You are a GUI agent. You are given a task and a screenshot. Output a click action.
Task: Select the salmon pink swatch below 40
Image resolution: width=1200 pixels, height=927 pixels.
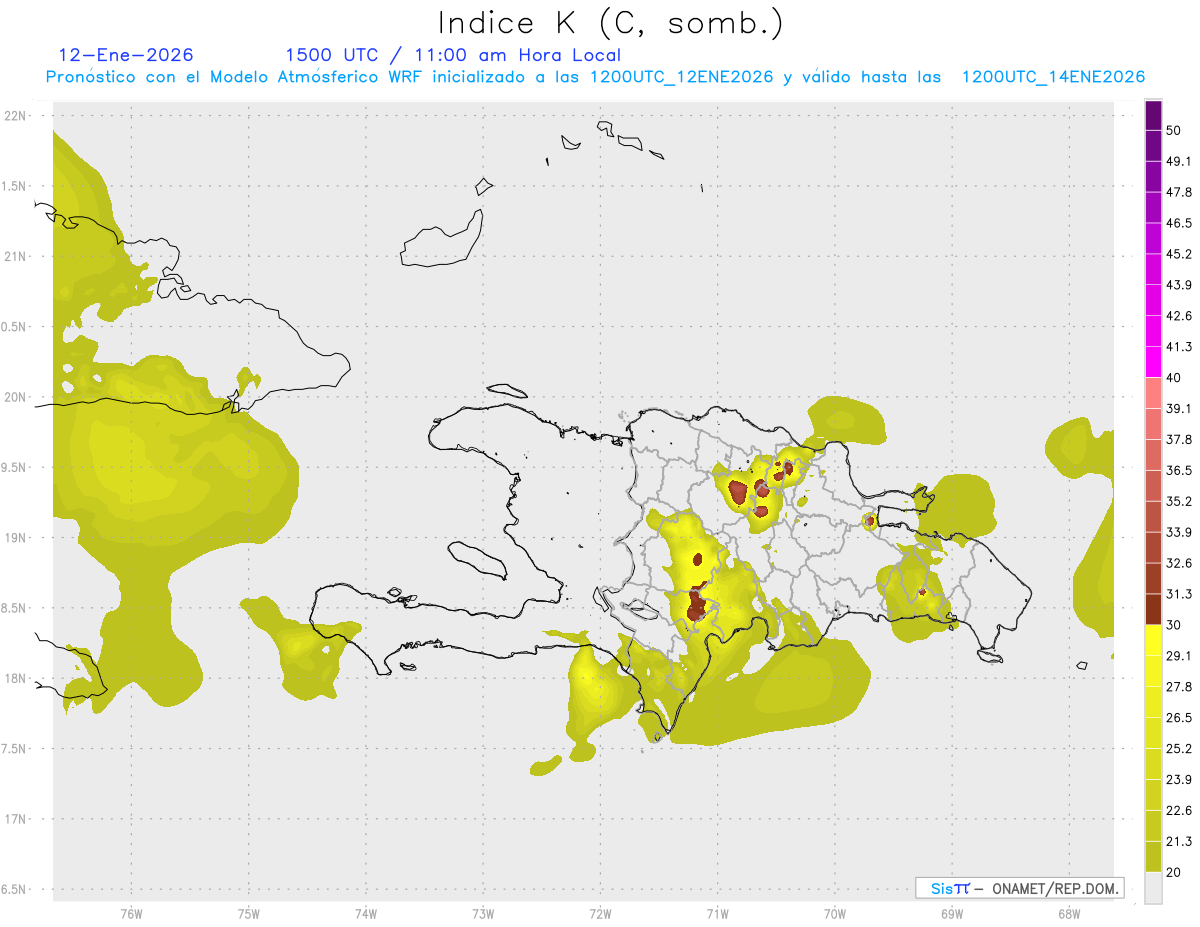(1153, 393)
